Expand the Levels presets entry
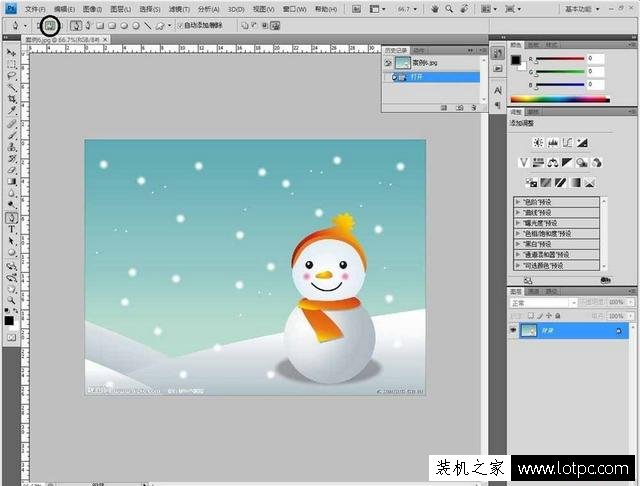Viewport: 640px width, 486px height. [556, 202]
